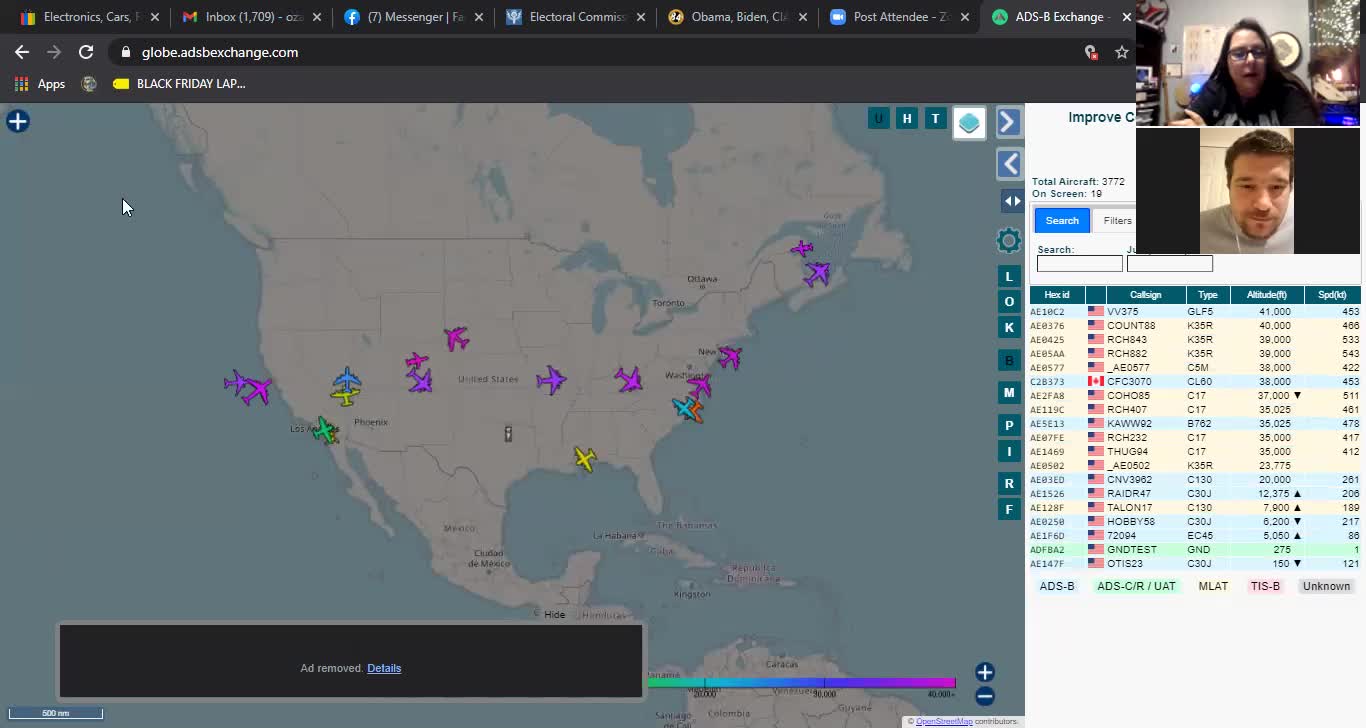
Task: Select aircraft row GNDTEST
Action: (1195, 549)
